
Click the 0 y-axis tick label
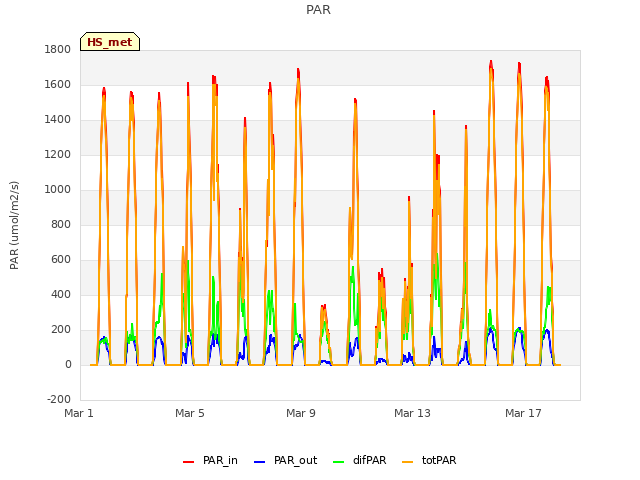[x=68, y=364]
